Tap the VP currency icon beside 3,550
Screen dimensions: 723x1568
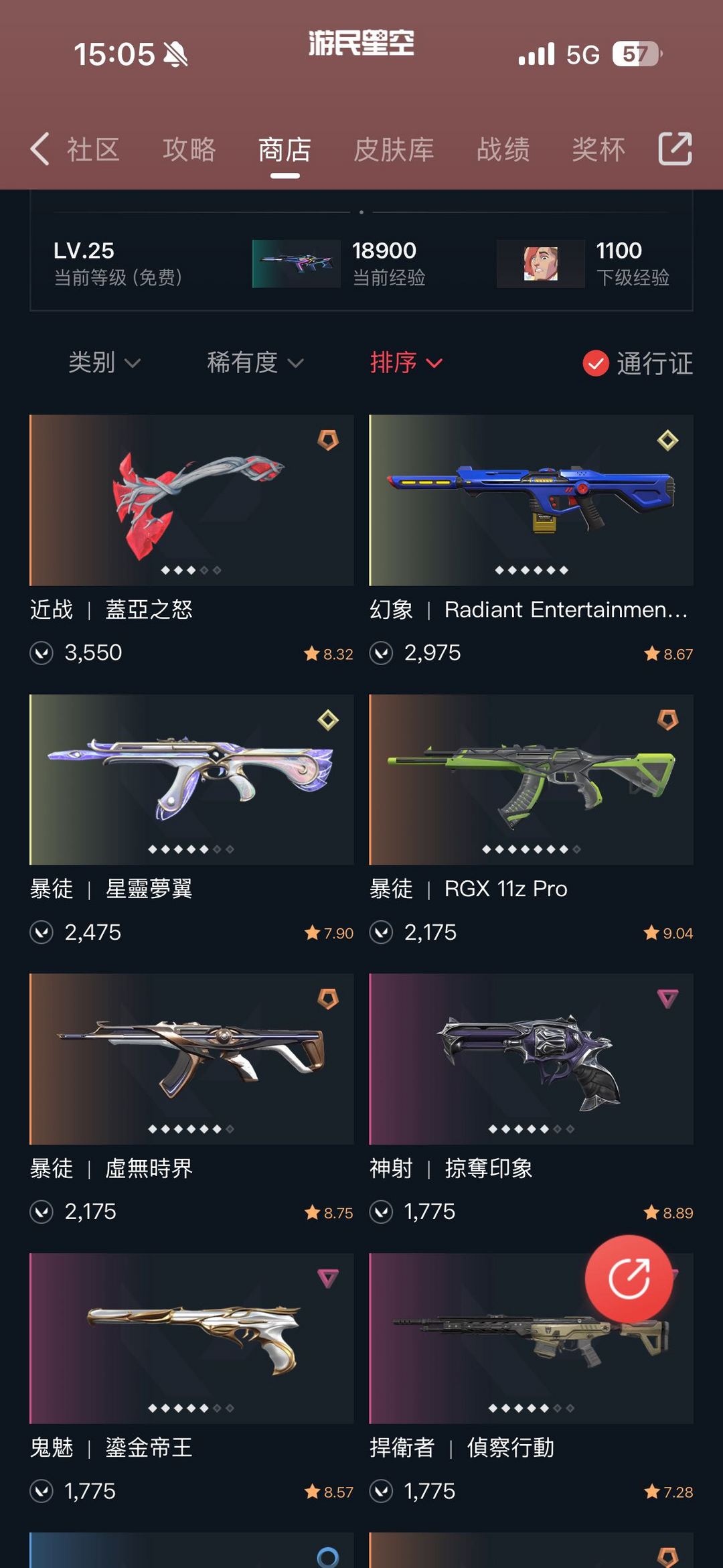click(42, 652)
